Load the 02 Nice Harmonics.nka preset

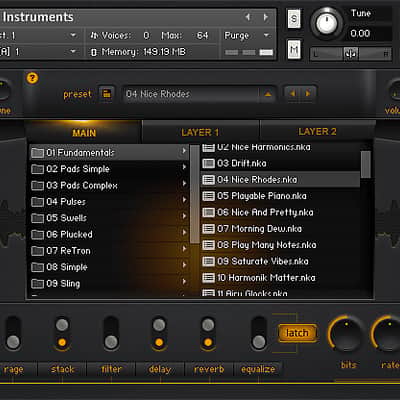click(x=280, y=147)
